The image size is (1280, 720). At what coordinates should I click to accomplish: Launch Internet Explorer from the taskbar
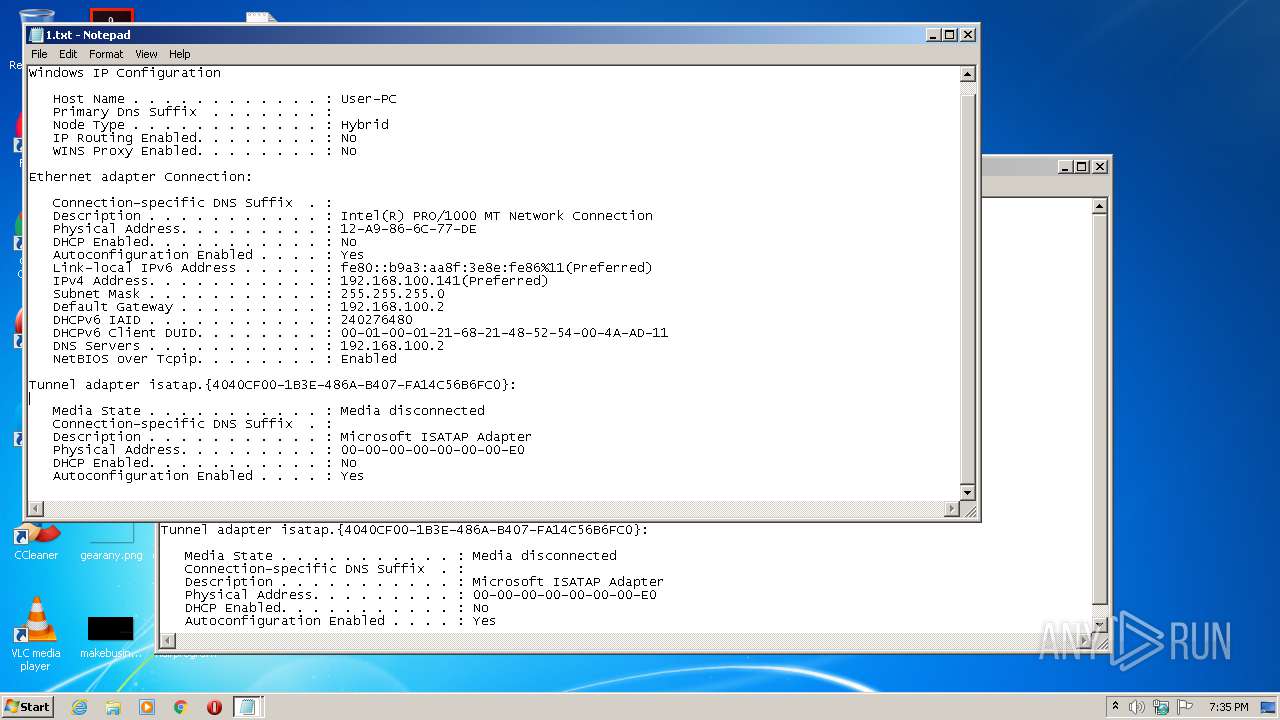79,707
